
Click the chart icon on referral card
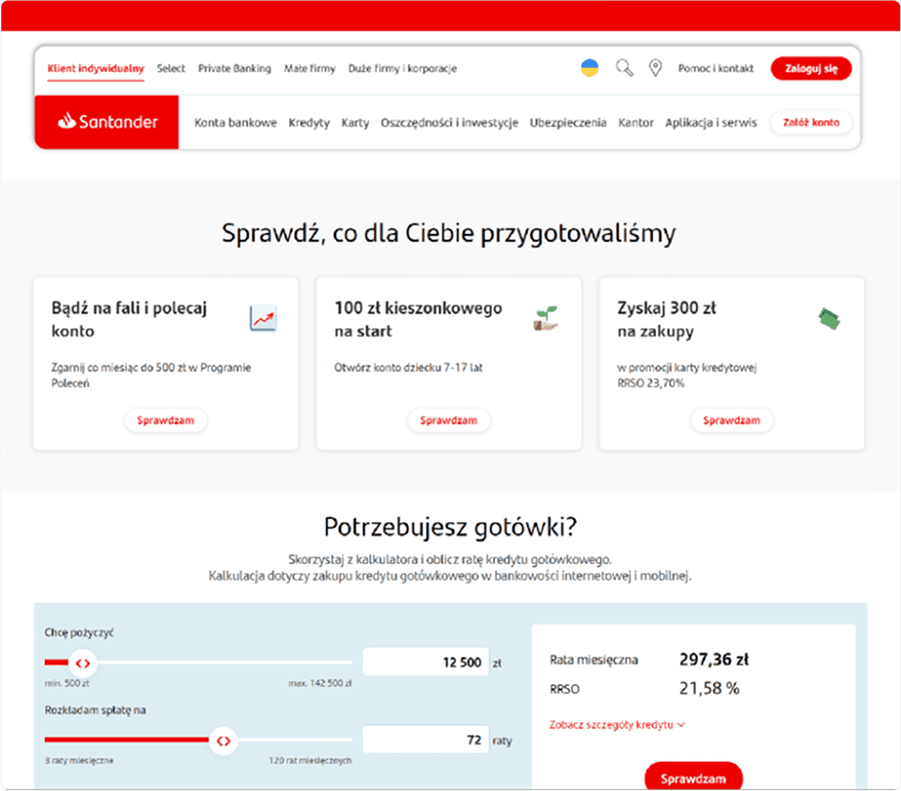click(x=263, y=318)
